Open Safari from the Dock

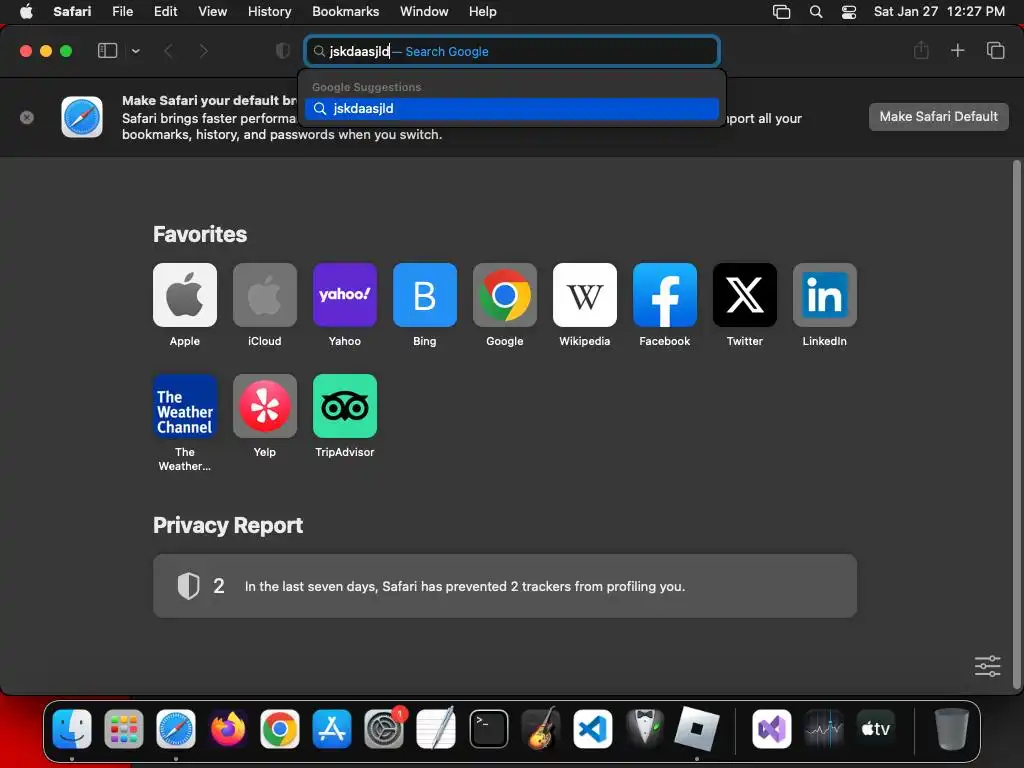(176, 729)
